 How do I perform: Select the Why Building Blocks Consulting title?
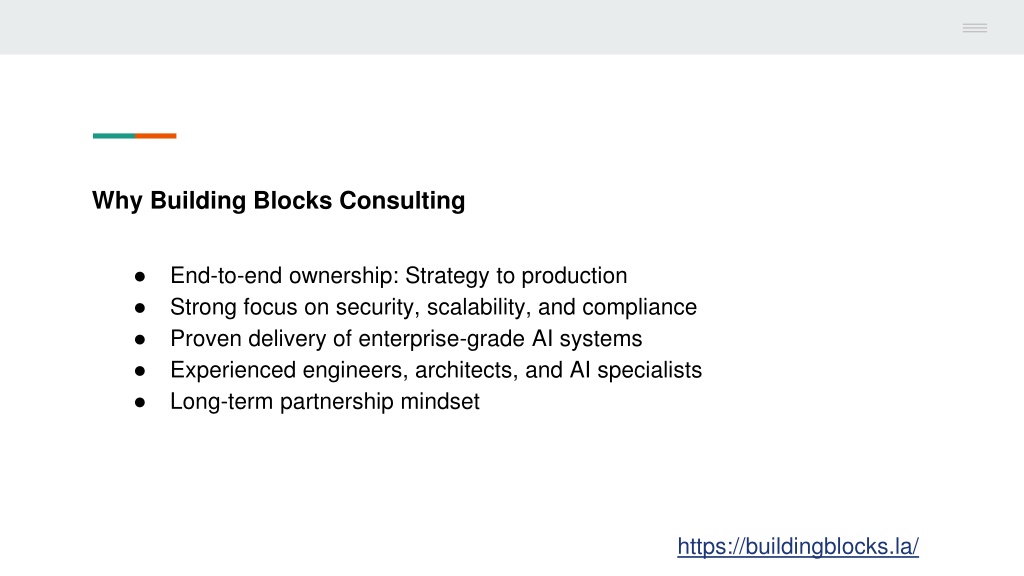(279, 201)
